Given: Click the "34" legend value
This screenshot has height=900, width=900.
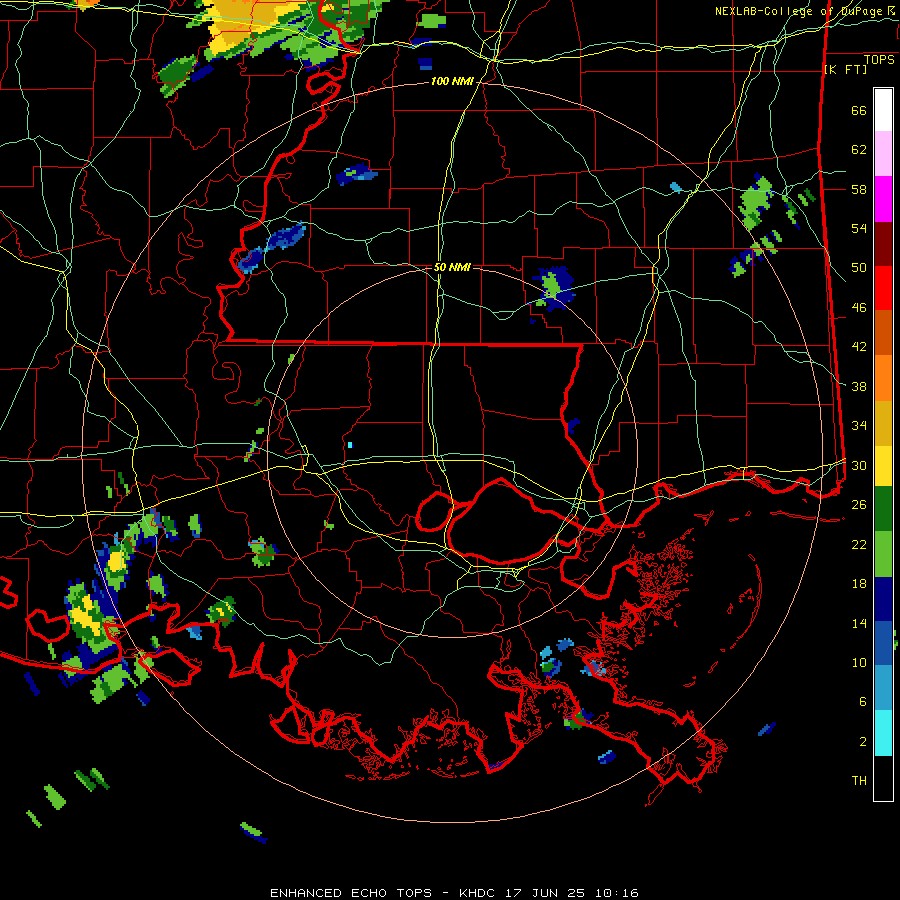Looking at the screenshot, I should 859,426.
